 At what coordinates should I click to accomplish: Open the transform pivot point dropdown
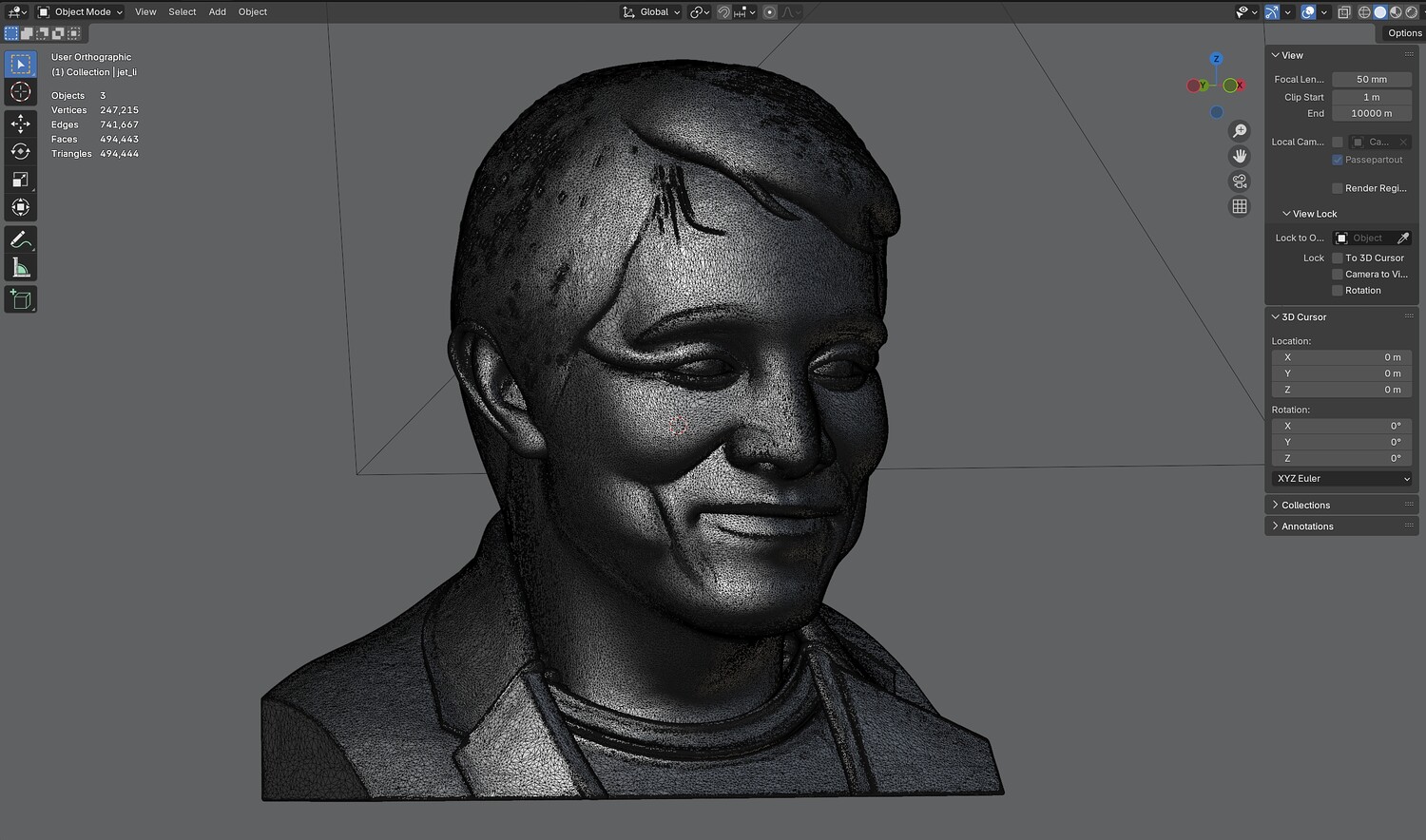coord(700,12)
